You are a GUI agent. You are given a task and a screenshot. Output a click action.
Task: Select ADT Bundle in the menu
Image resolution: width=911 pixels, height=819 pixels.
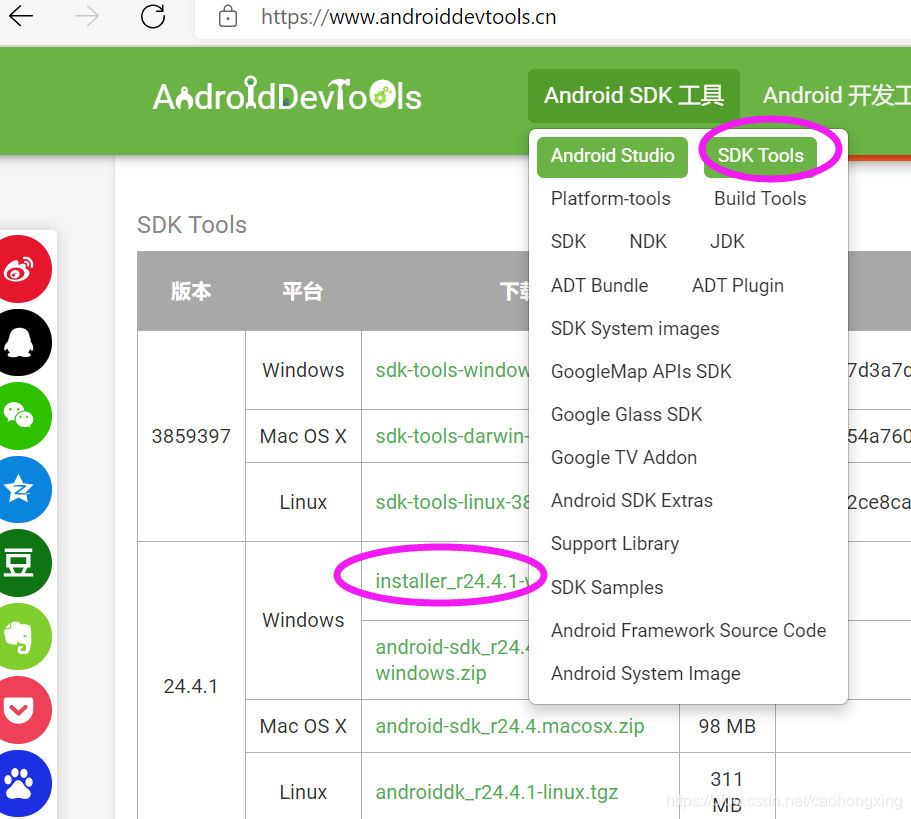coord(600,286)
